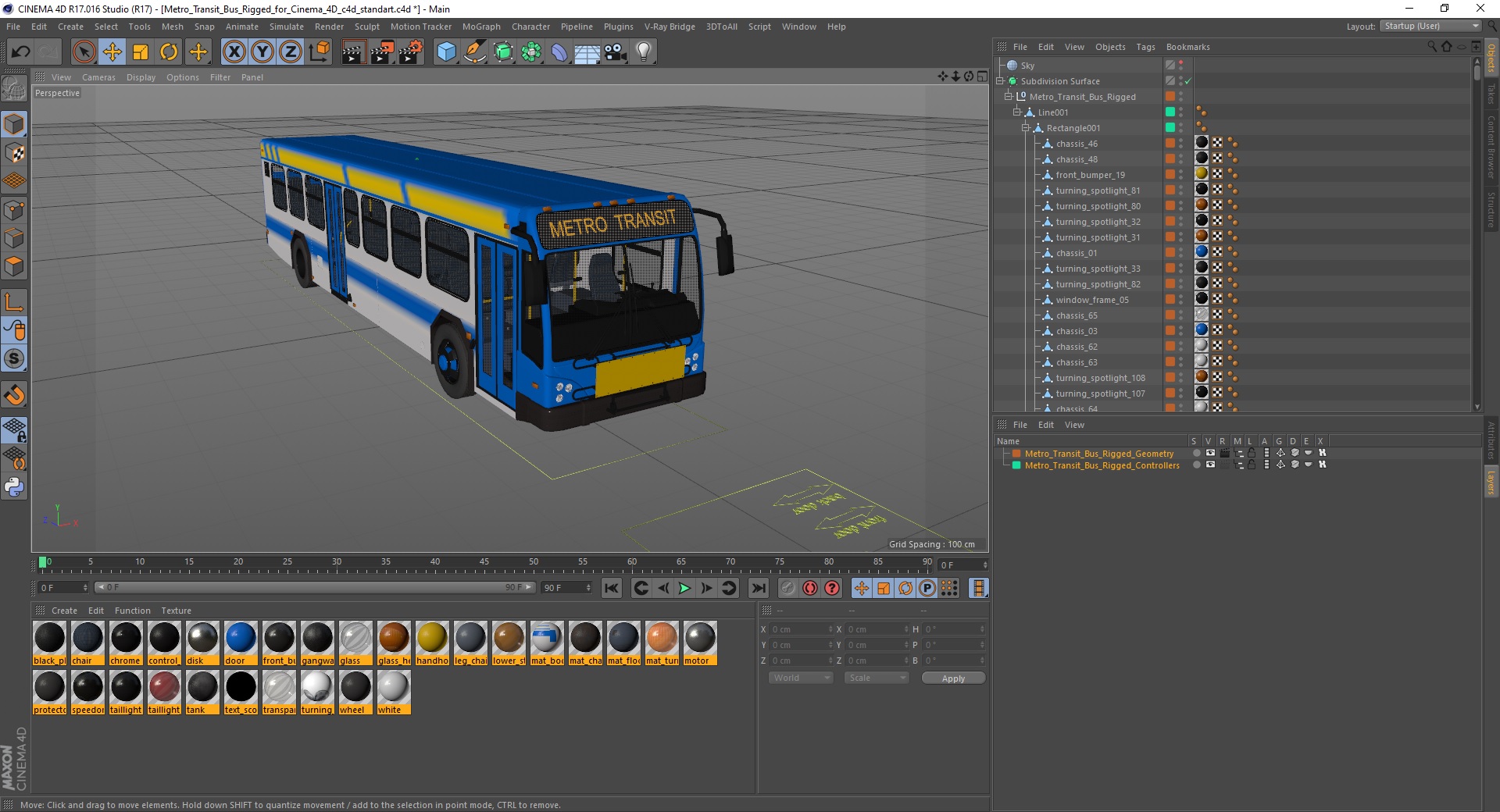Toggle Y axis lock
This screenshot has height=812, width=1500.
coord(262,52)
